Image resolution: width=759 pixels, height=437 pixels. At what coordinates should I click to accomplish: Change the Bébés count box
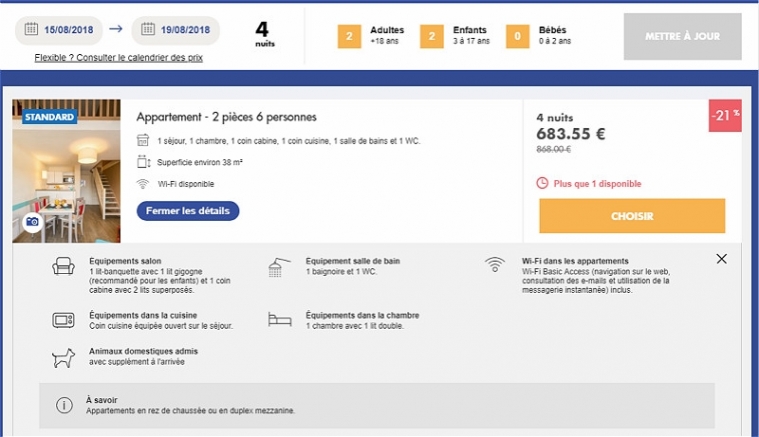click(x=517, y=36)
